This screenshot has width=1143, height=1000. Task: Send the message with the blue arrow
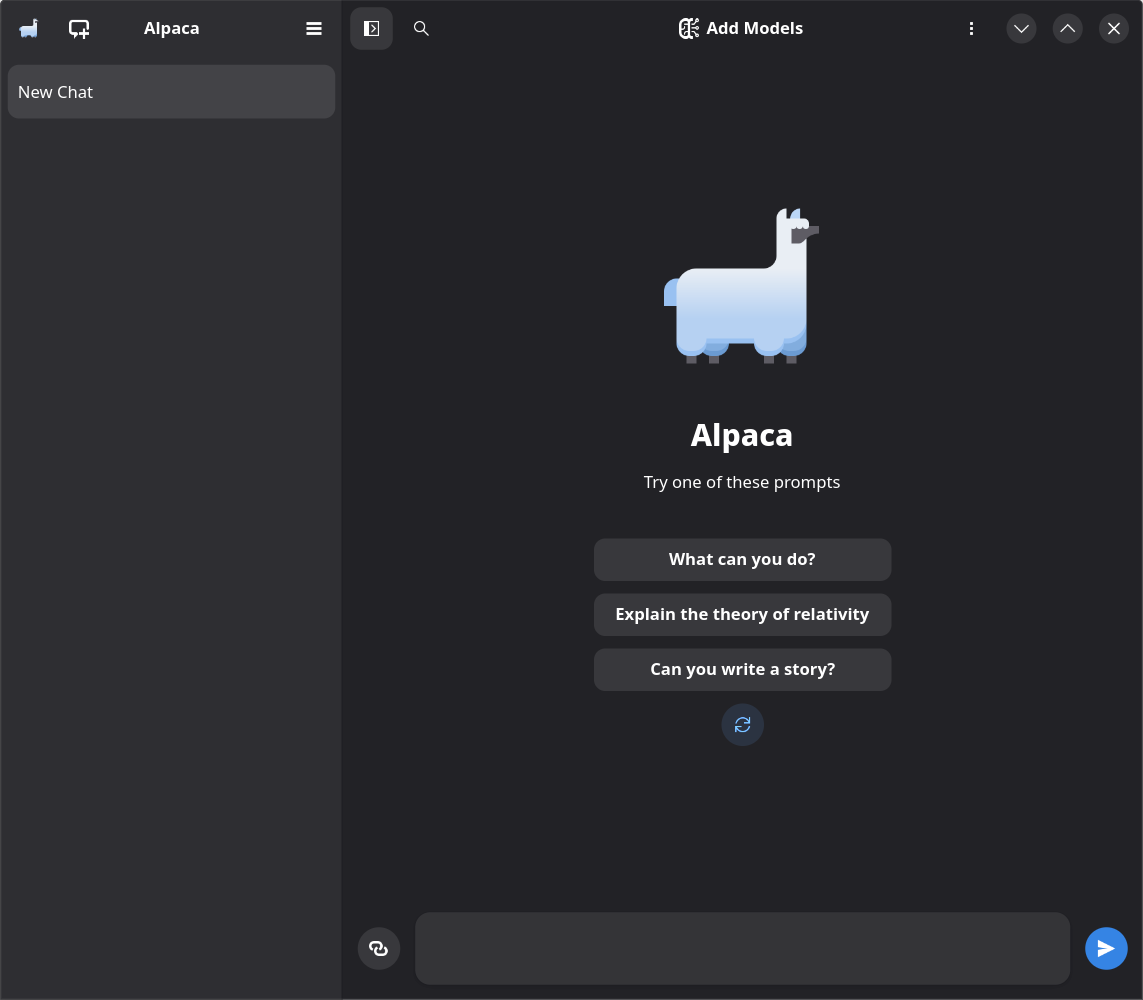pos(1106,948)
